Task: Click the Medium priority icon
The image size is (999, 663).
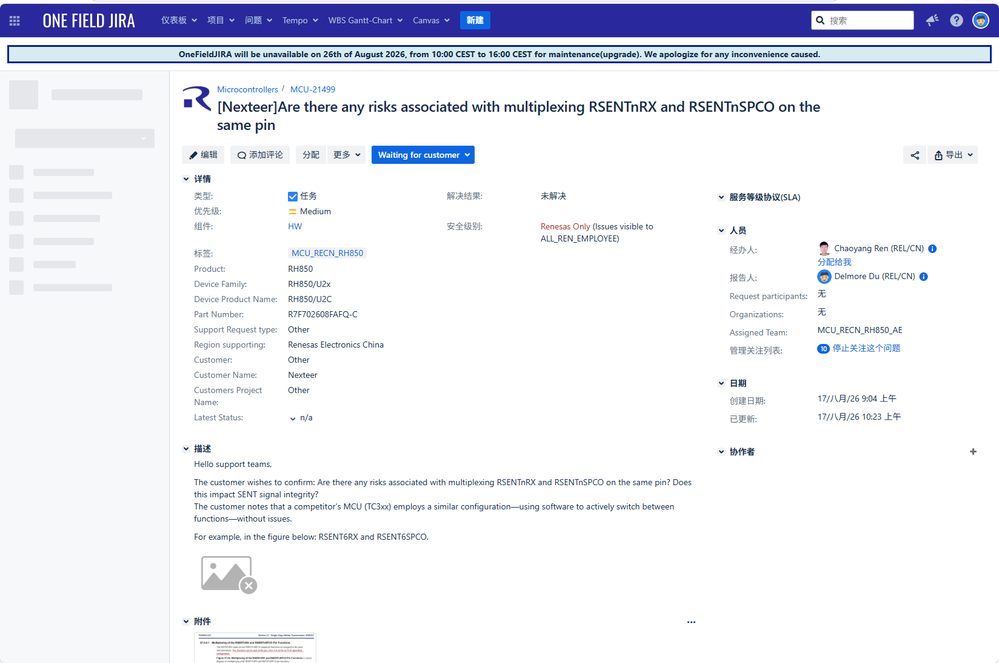Action: 292,211
